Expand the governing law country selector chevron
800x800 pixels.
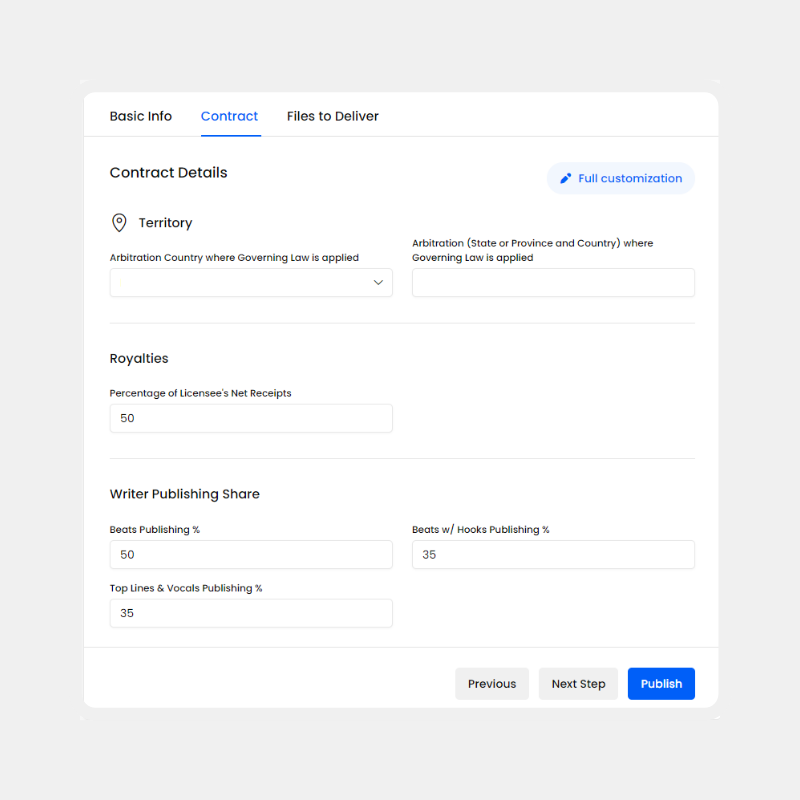tap(379, 282)
